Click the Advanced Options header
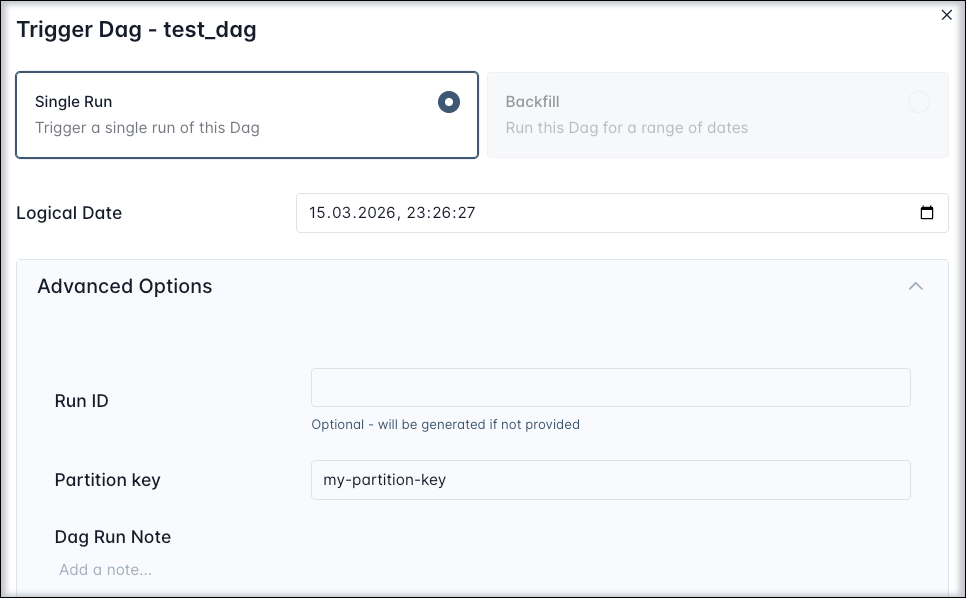 tap(124, 286)
